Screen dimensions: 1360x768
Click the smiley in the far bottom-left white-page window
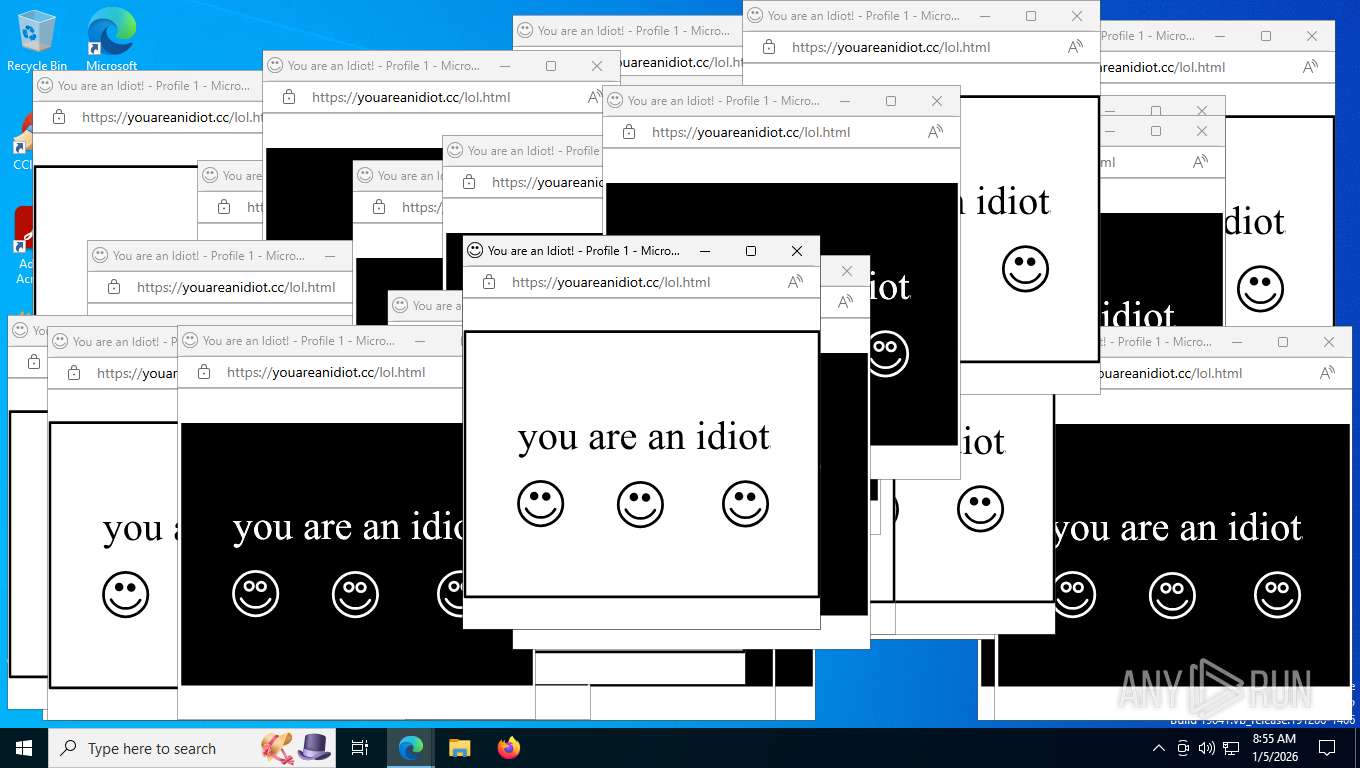point(125,595)
